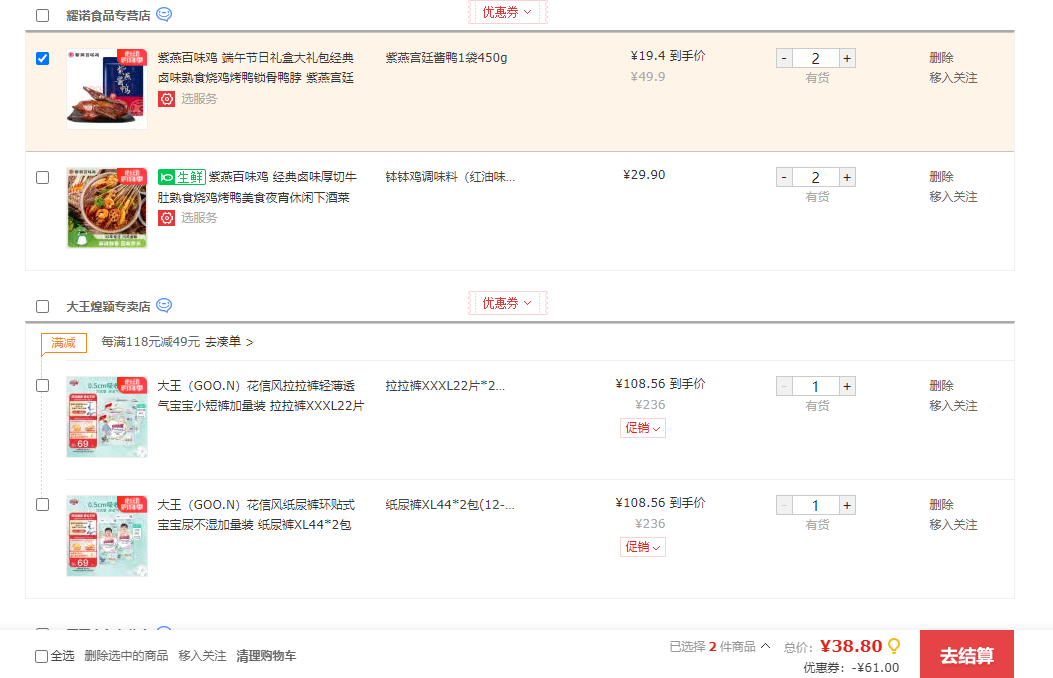Check the 纸尿裤XL44*2包 item checkbox
Viewport: 1053px width, 678px height.
42,504
